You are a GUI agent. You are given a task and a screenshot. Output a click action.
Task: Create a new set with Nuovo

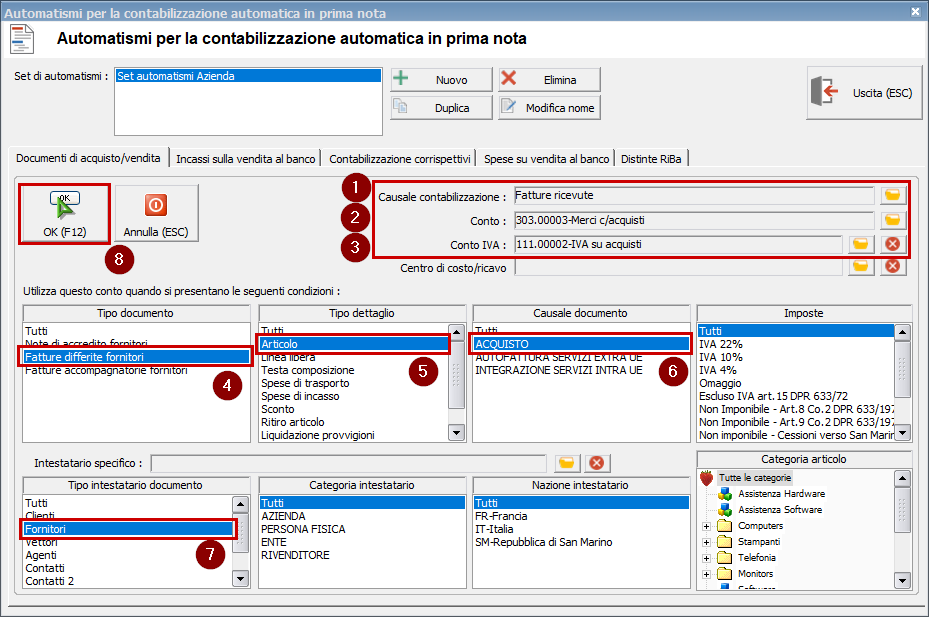441,79
